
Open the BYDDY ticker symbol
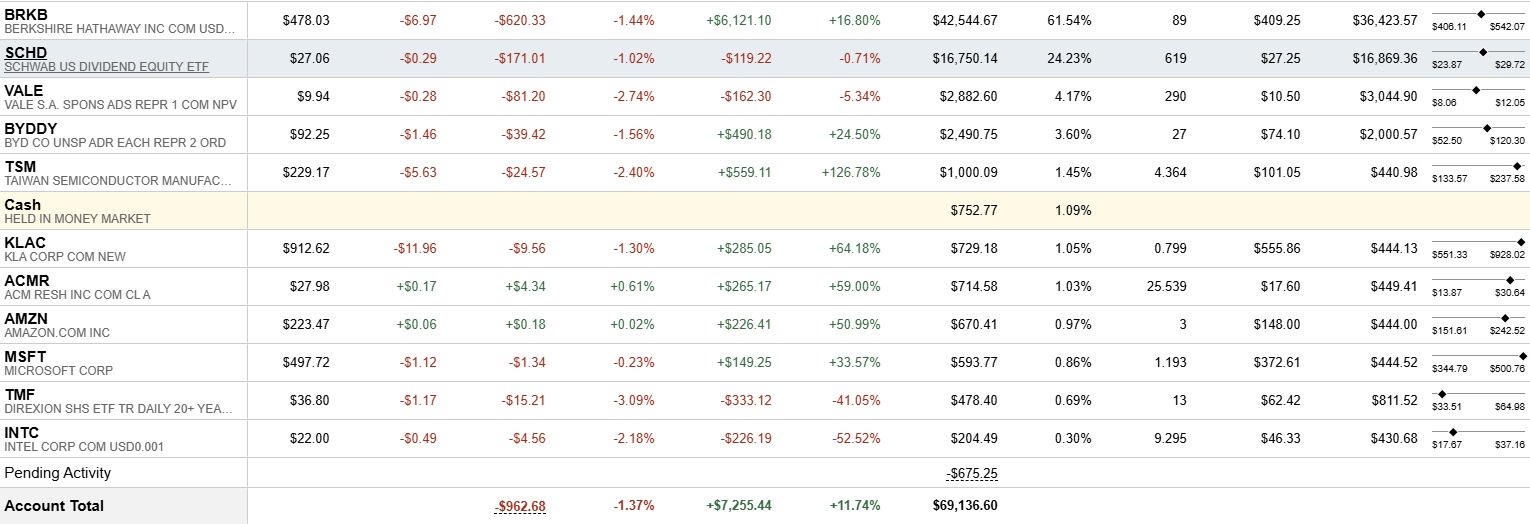pos(31,128)
